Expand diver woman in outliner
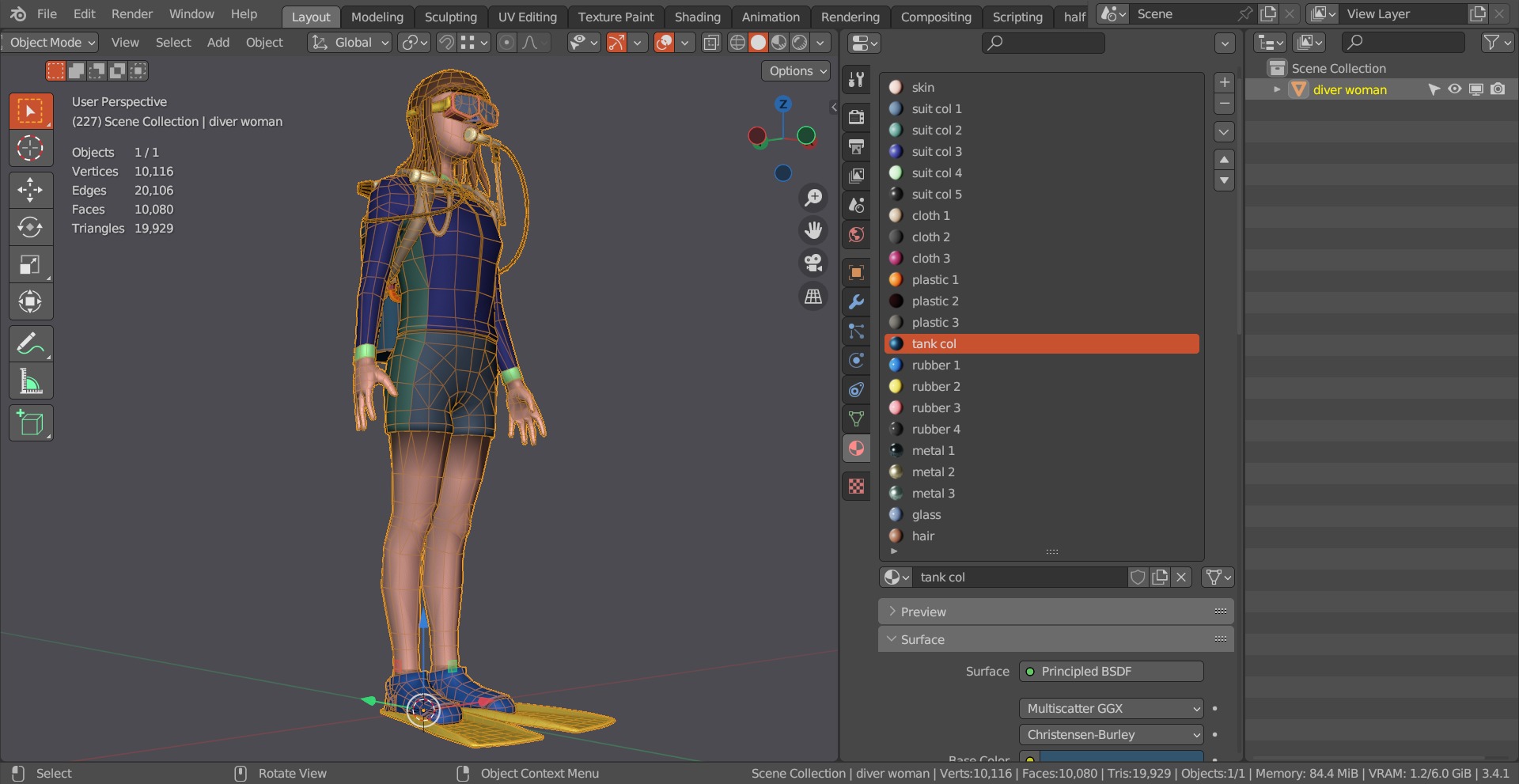Image resolution: width=1519 pixels, height=784 pixels. [1276, 89]
